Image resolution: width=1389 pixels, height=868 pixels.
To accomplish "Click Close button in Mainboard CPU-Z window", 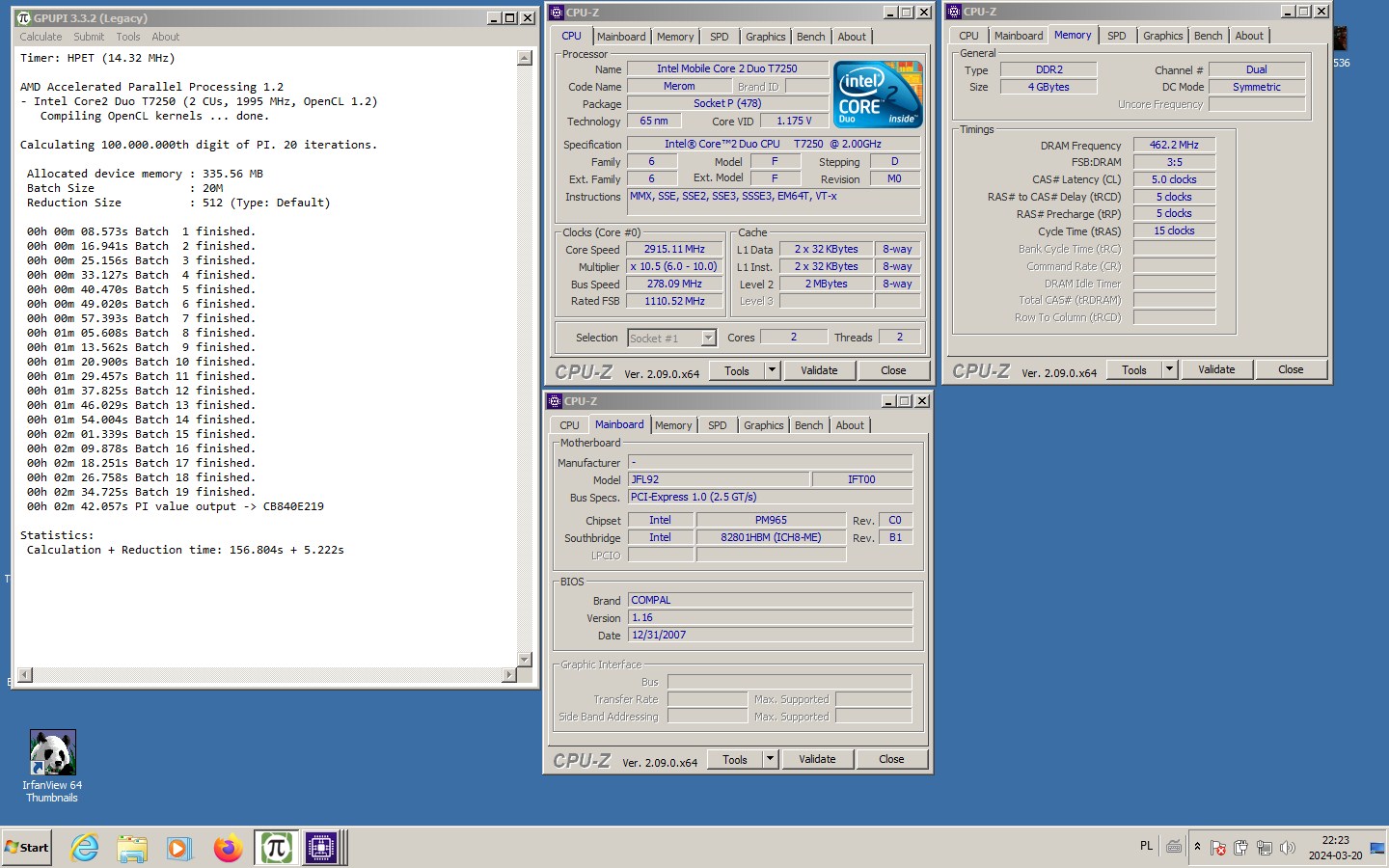I will coord(891,759).
